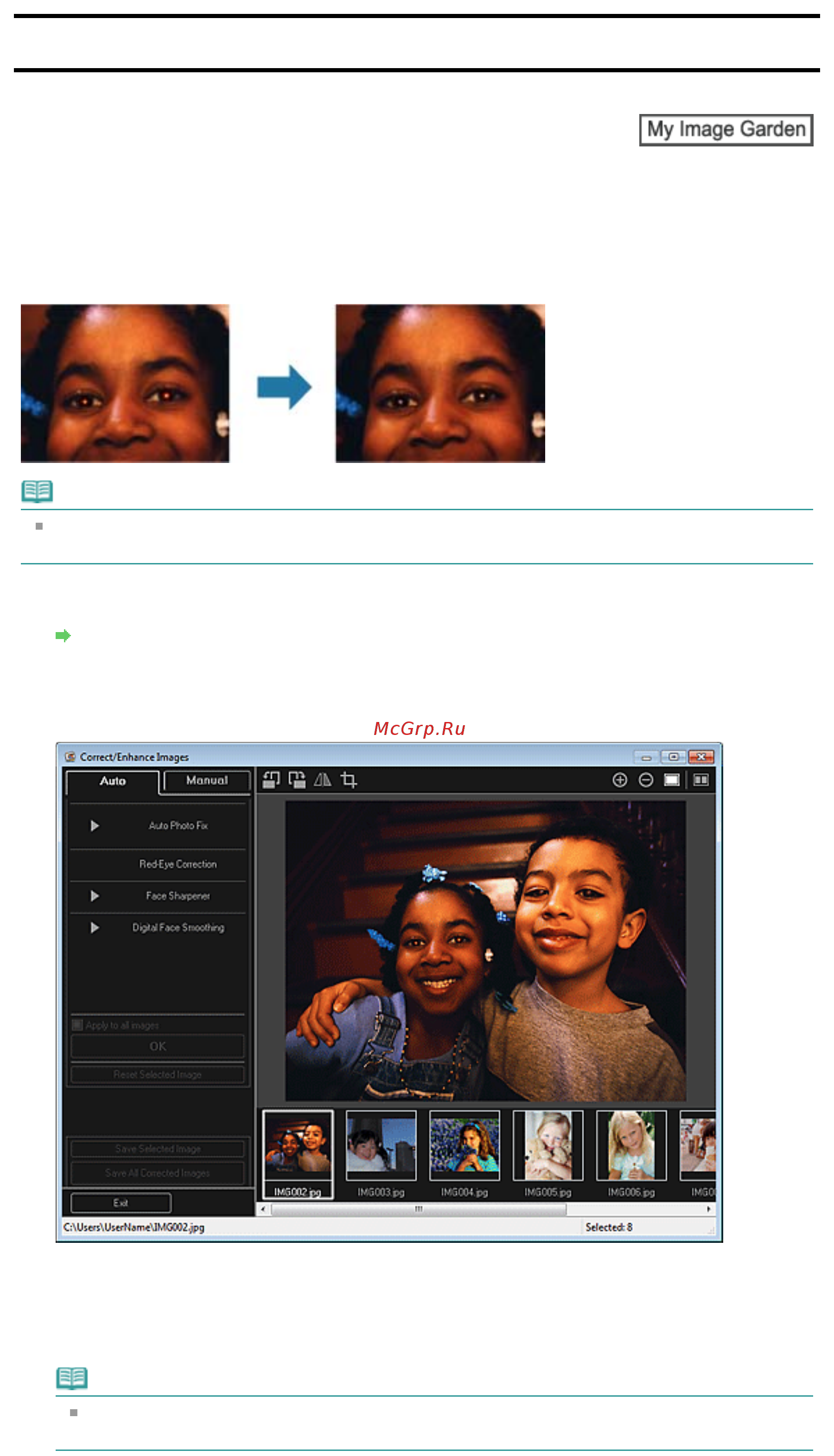The image size is (834, 1456).
Task: Select Digital Face Smoothing label
Action: tap(178, 928)
